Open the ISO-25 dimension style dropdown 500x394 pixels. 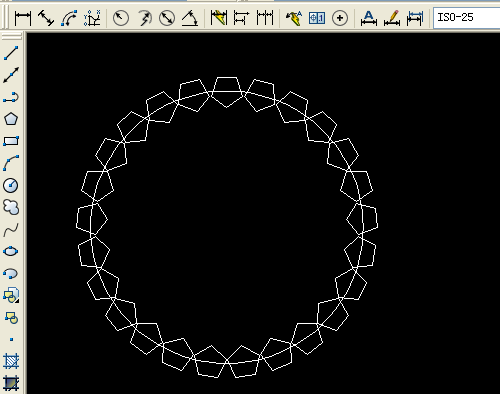tap(467, 17)
